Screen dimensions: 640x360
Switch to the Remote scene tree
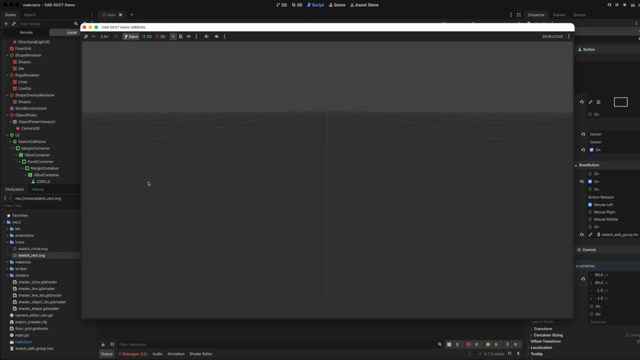[x=26, y=32]
